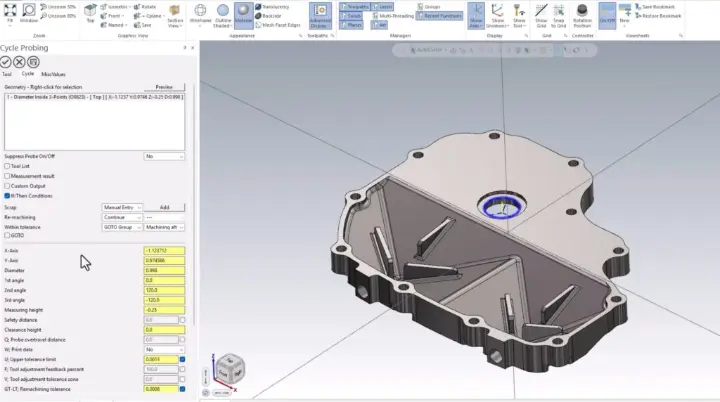720x402 pixels.
Task: Click the Rotation Position controller icon
Action: pyautogui.click(x=583, y=13)
